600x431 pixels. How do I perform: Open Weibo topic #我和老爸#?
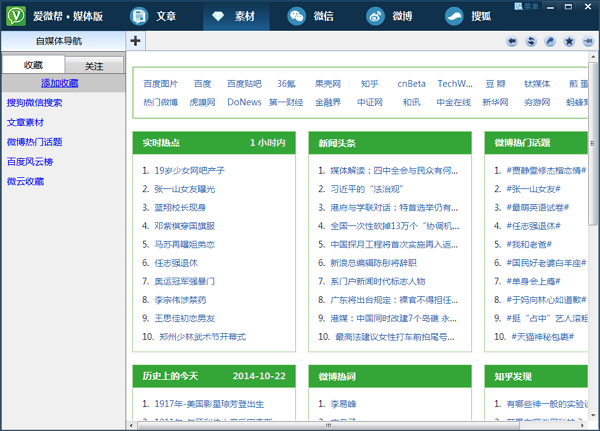tap(529, 244)
